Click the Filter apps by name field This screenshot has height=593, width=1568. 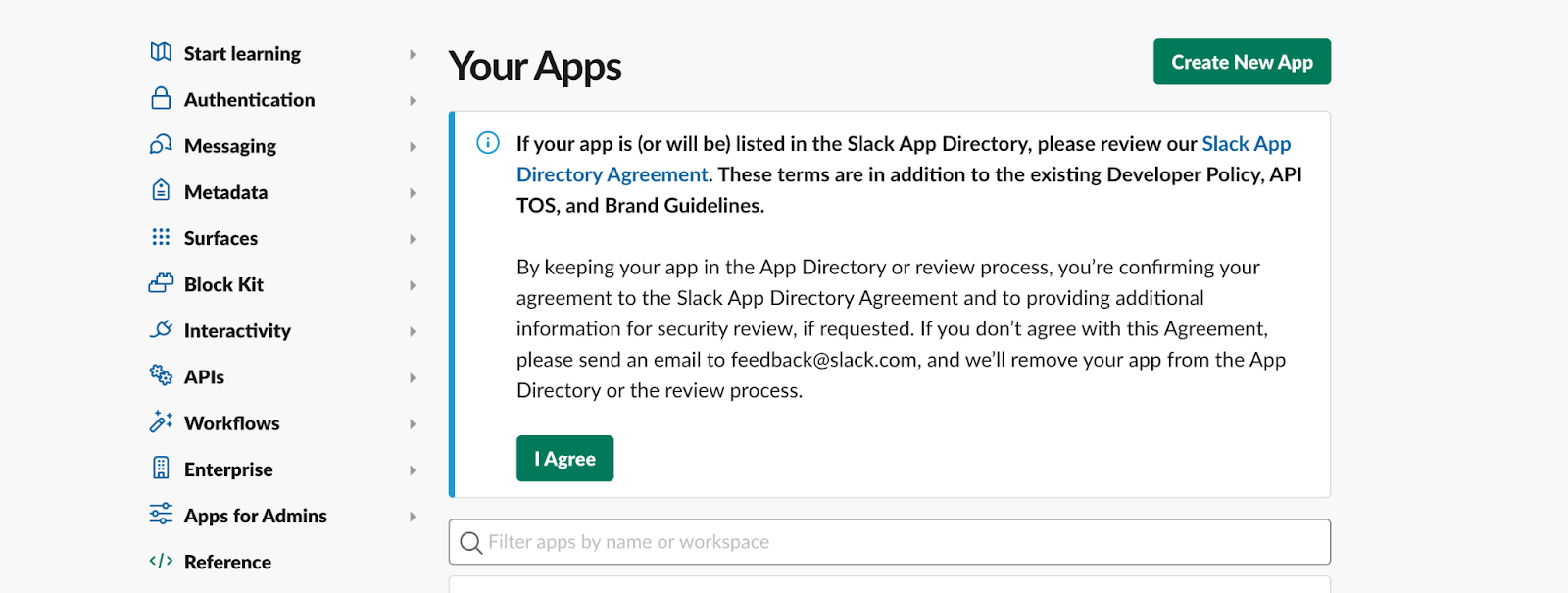pyautogui.click(x=890, y=542)
